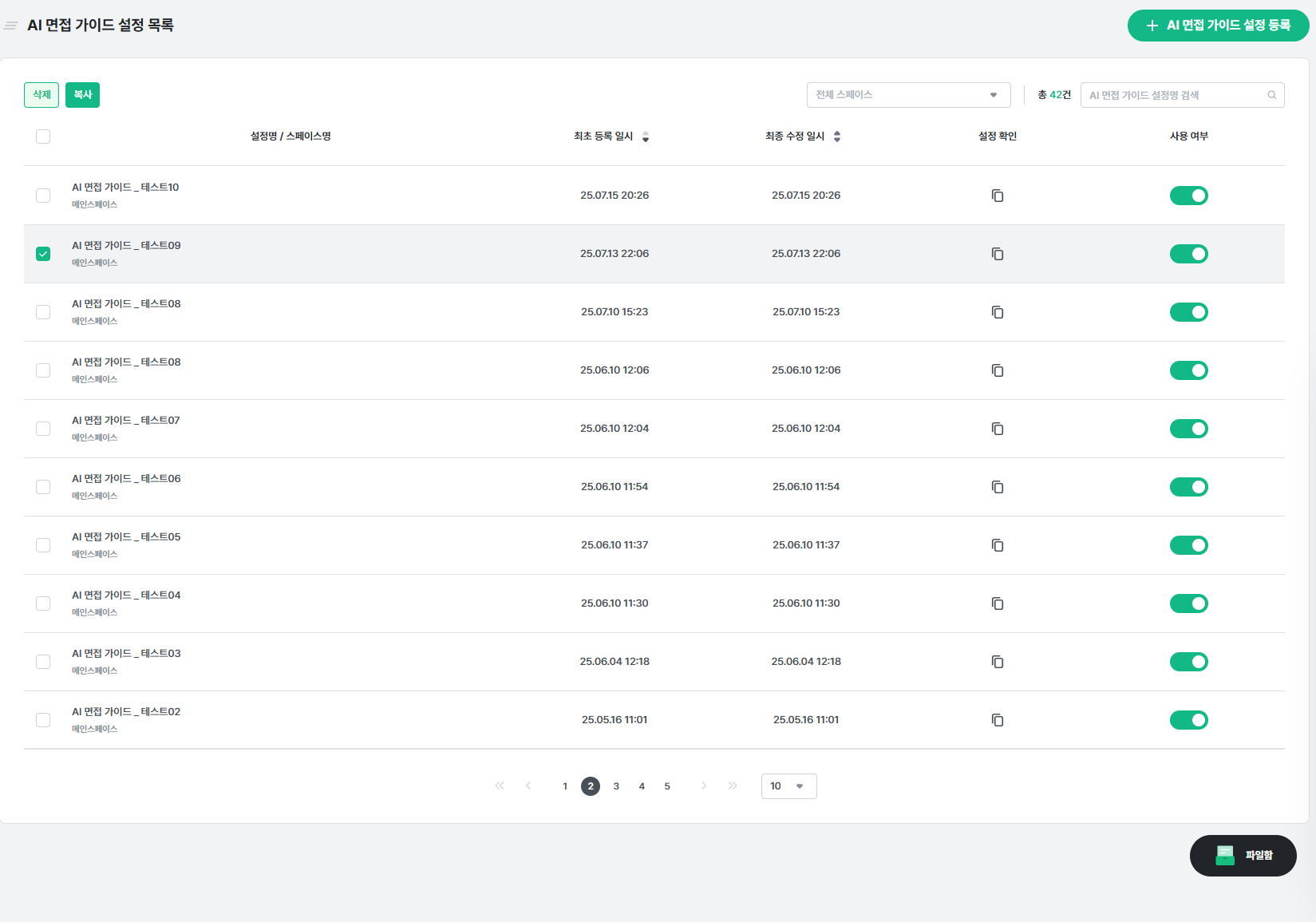
Task: Focus the AI 면접 가이드 설정명 검색 field
Action: click(x=1173, y=95)
